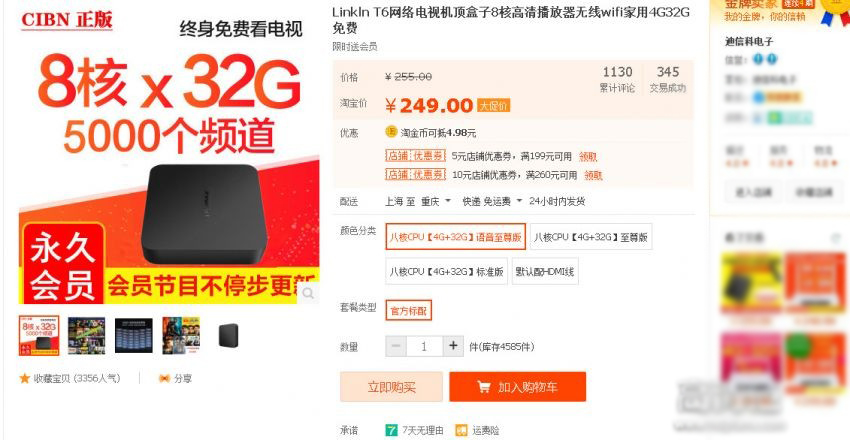The image size is (850, 440).
Task: Choose the 默认配HDMI线 option
Action: point(545,271)
